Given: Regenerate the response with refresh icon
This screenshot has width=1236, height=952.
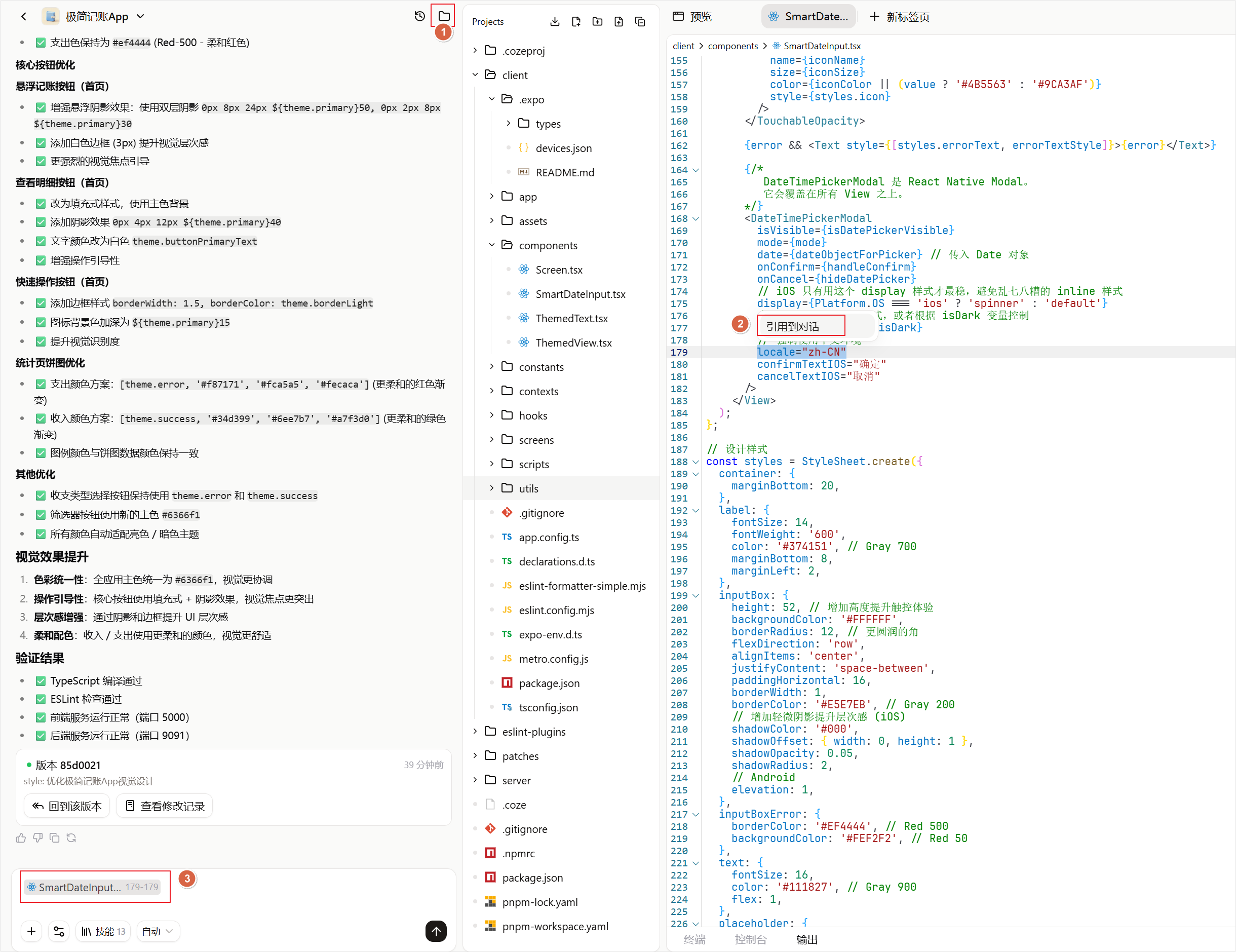Looking at the screenshot, I should [71, 837].
